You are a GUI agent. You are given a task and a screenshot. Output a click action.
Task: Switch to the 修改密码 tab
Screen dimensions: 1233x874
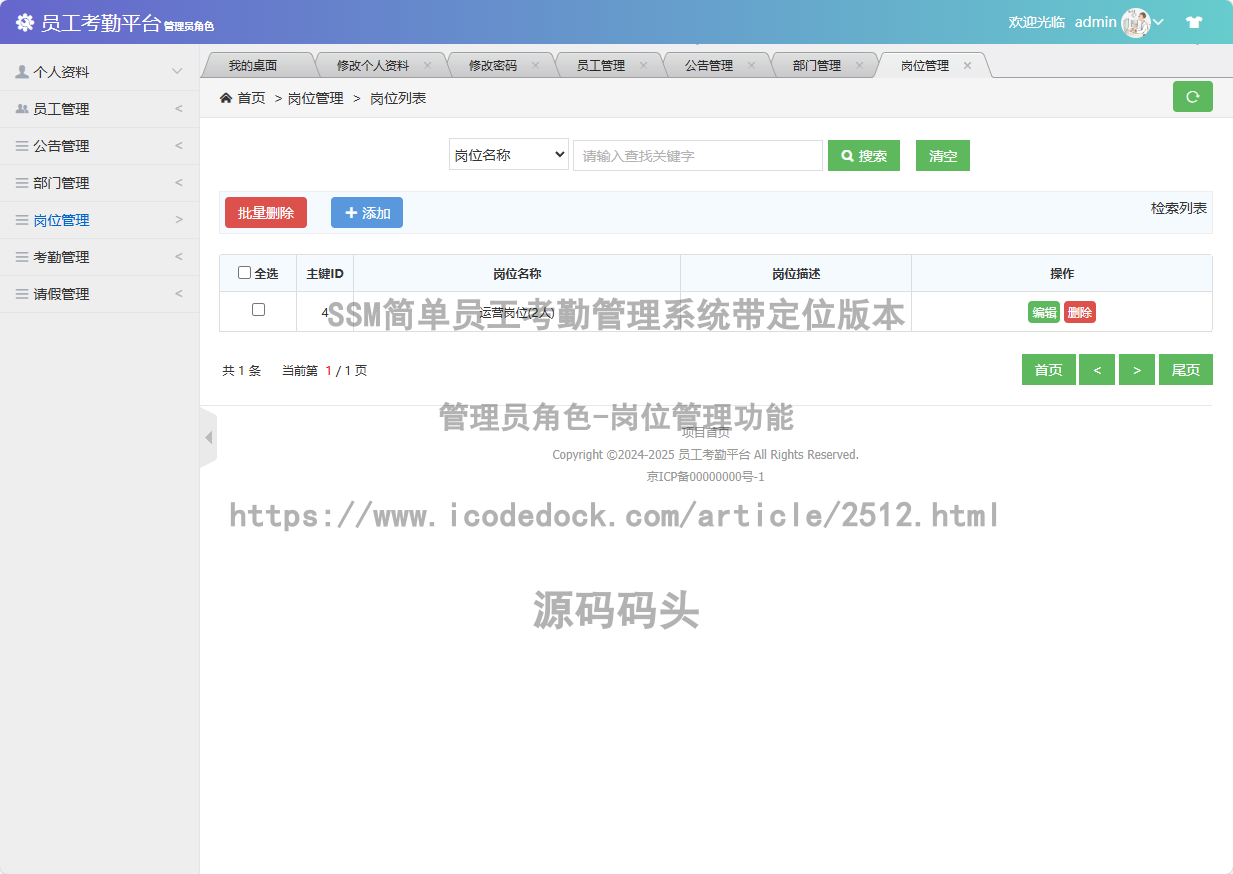pos(492,65)
